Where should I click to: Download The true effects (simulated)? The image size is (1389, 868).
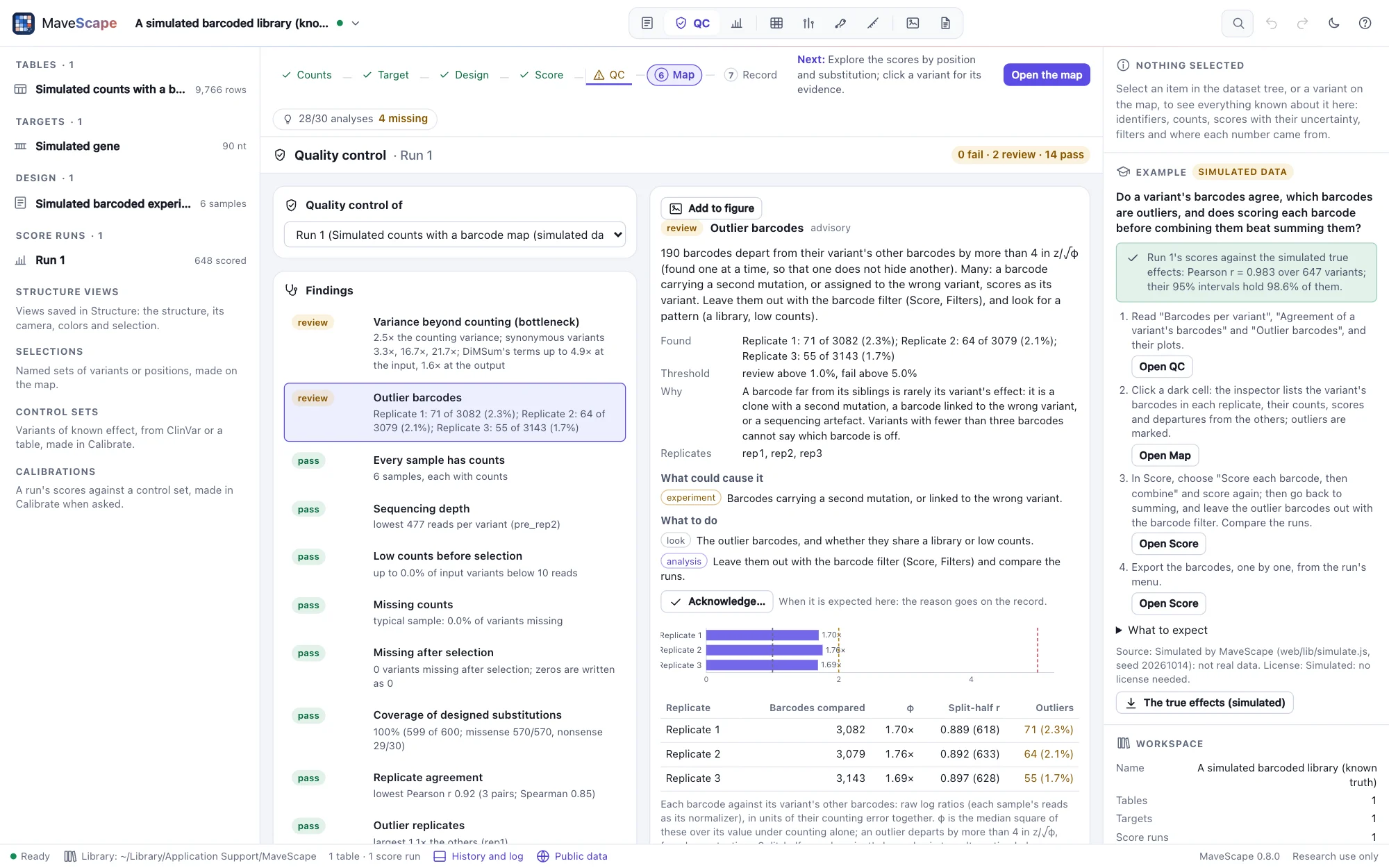click(x=1204, y=703)
